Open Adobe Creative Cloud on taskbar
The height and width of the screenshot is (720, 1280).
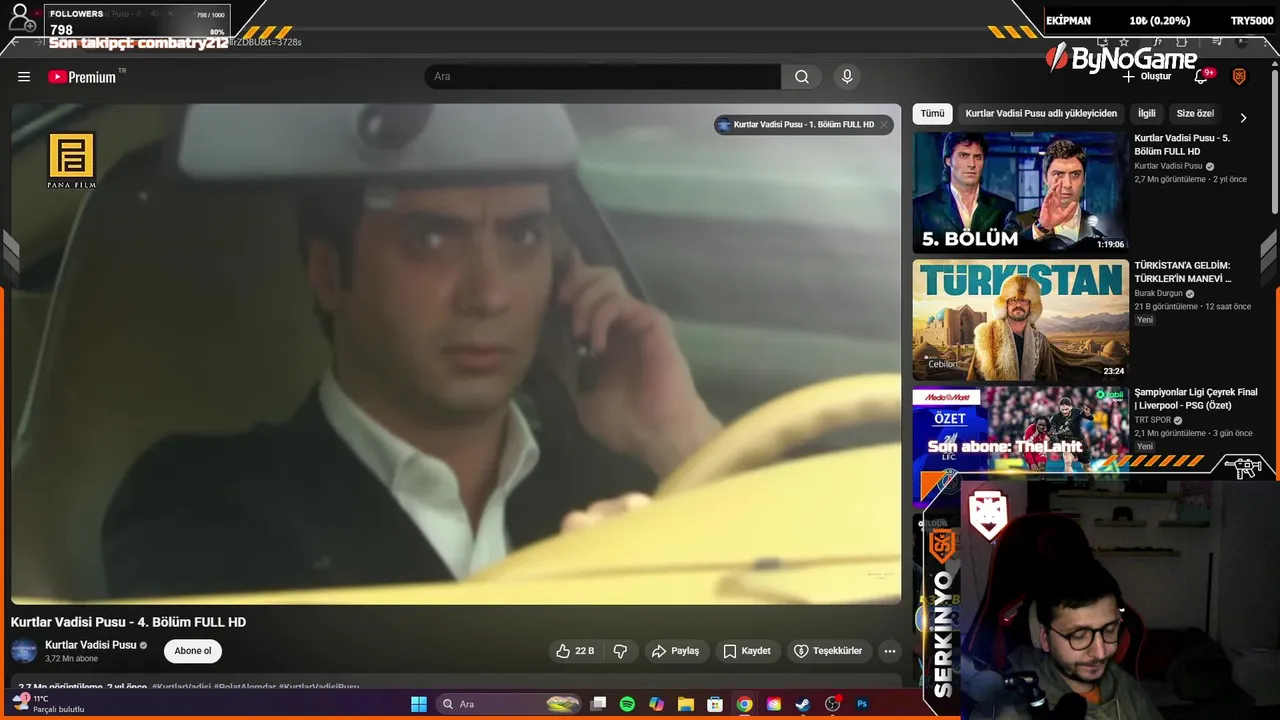773,704
